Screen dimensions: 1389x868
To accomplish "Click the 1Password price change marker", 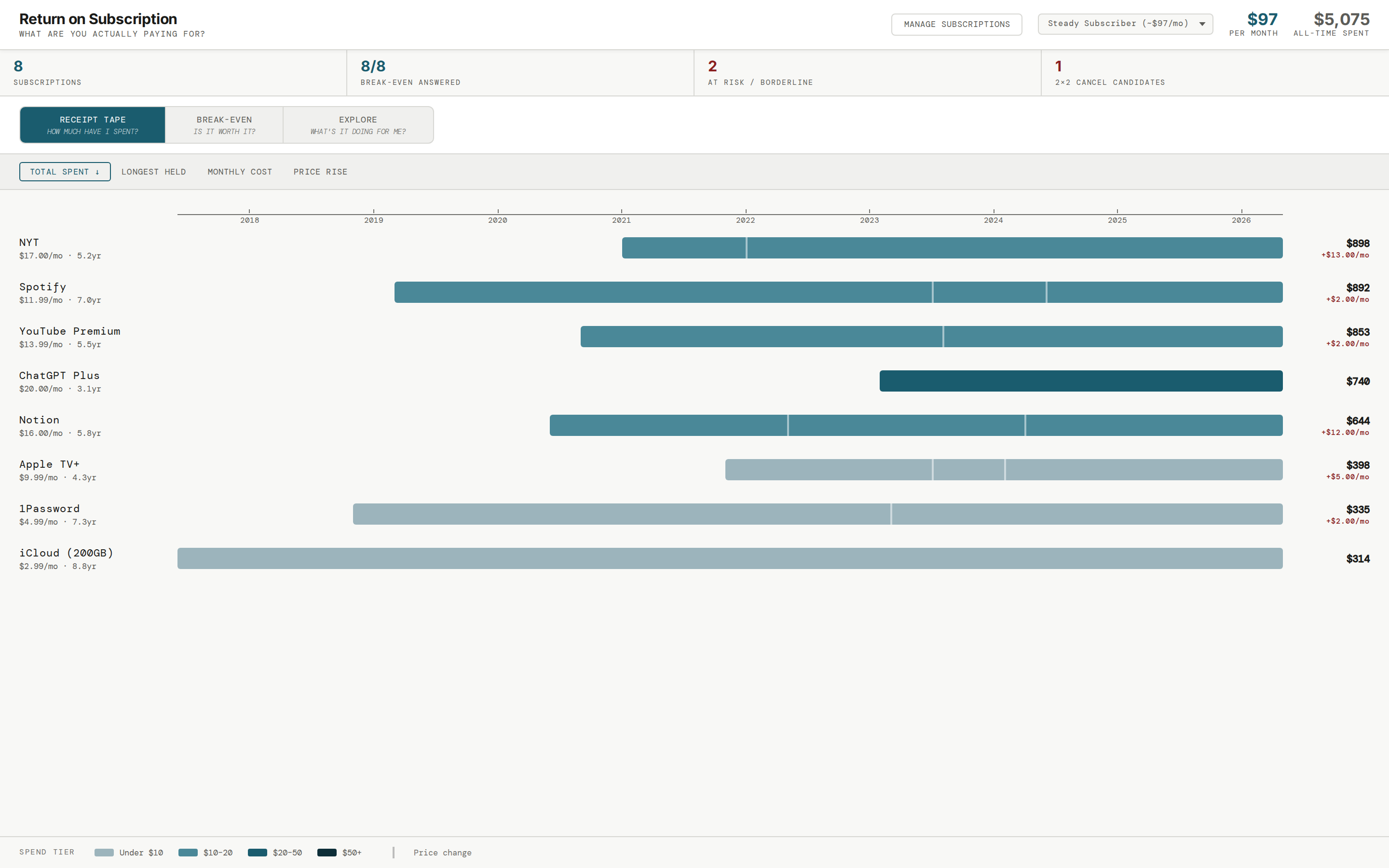I will [890, 513].
